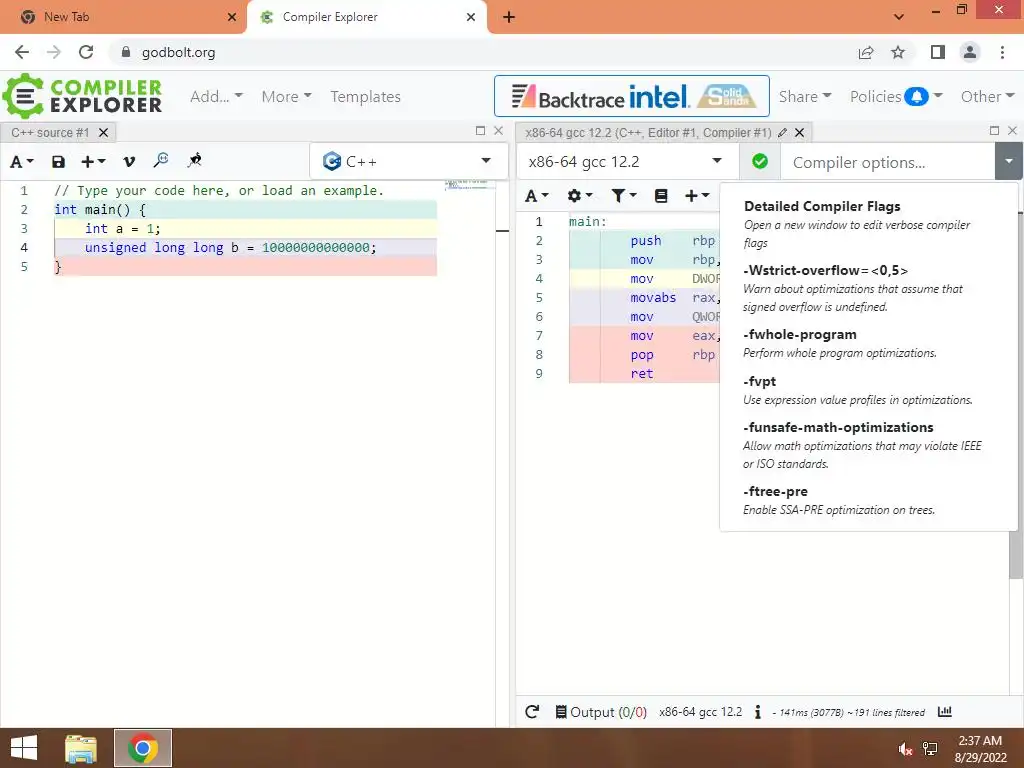Open the x86-64 gcc 12.2 compiler selector
The width and height of the screenshot is (1024, 768).
pos(627,161)
